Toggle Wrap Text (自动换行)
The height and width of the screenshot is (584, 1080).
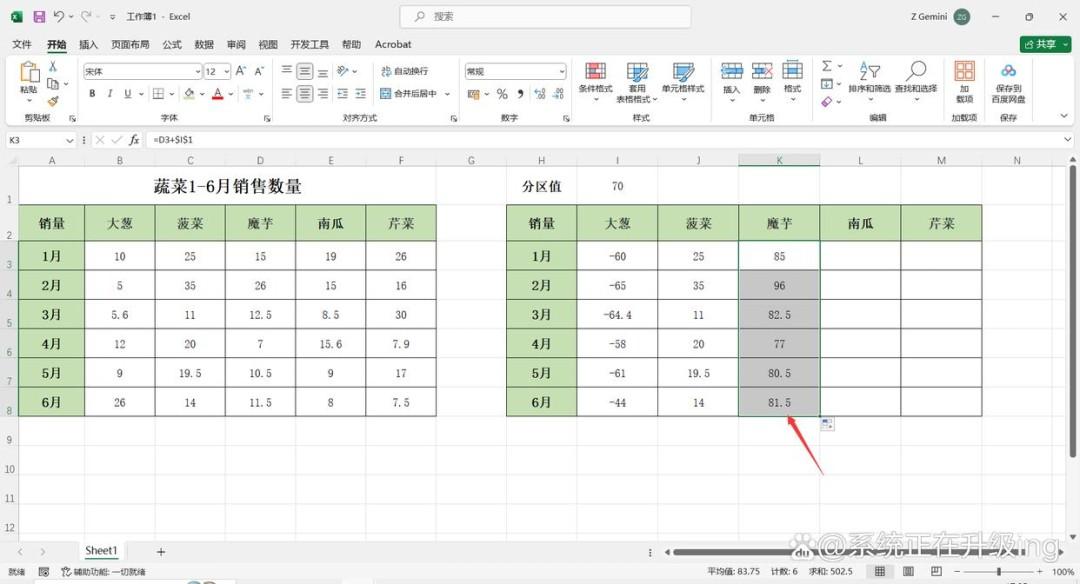pyautogui.click(x=404, y=71)
